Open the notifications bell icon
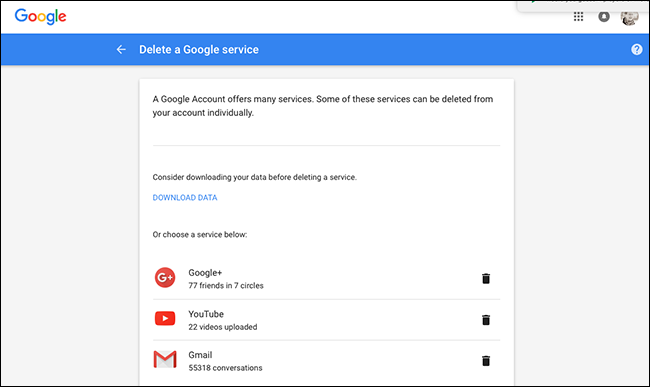 [x=604, y=17]
